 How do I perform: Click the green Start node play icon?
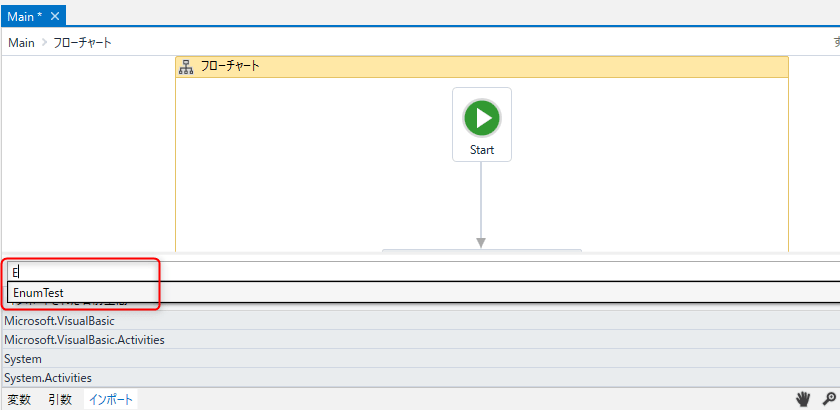482,118
